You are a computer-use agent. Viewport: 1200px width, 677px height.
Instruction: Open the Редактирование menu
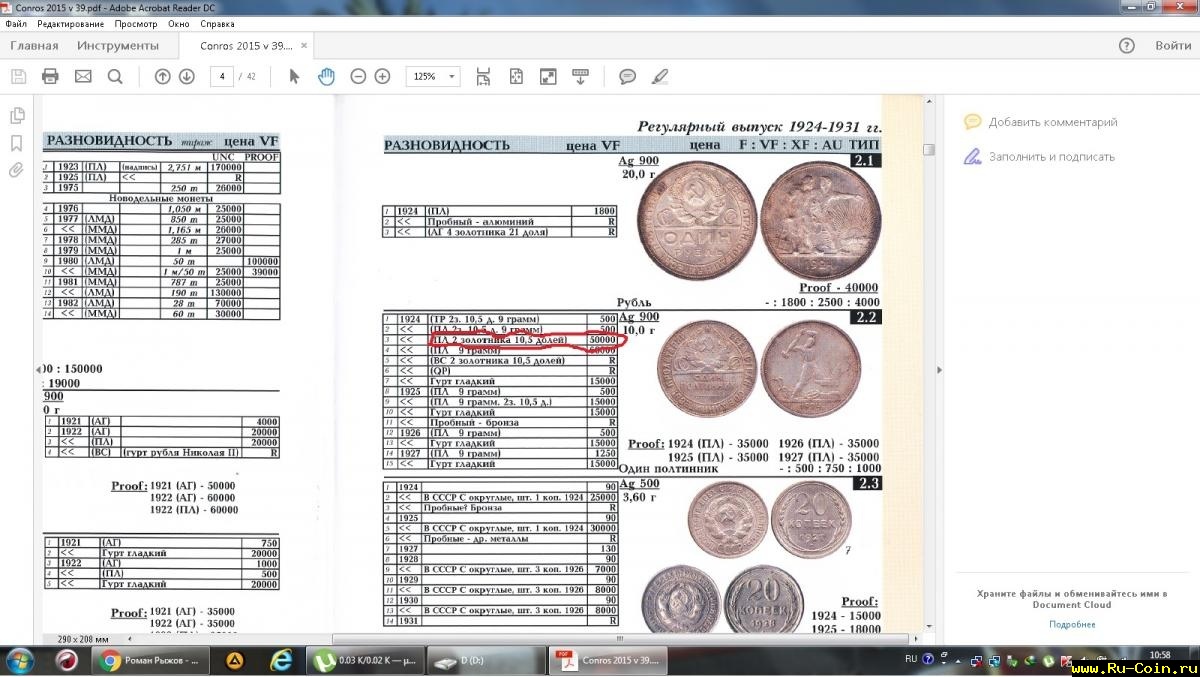70,23
